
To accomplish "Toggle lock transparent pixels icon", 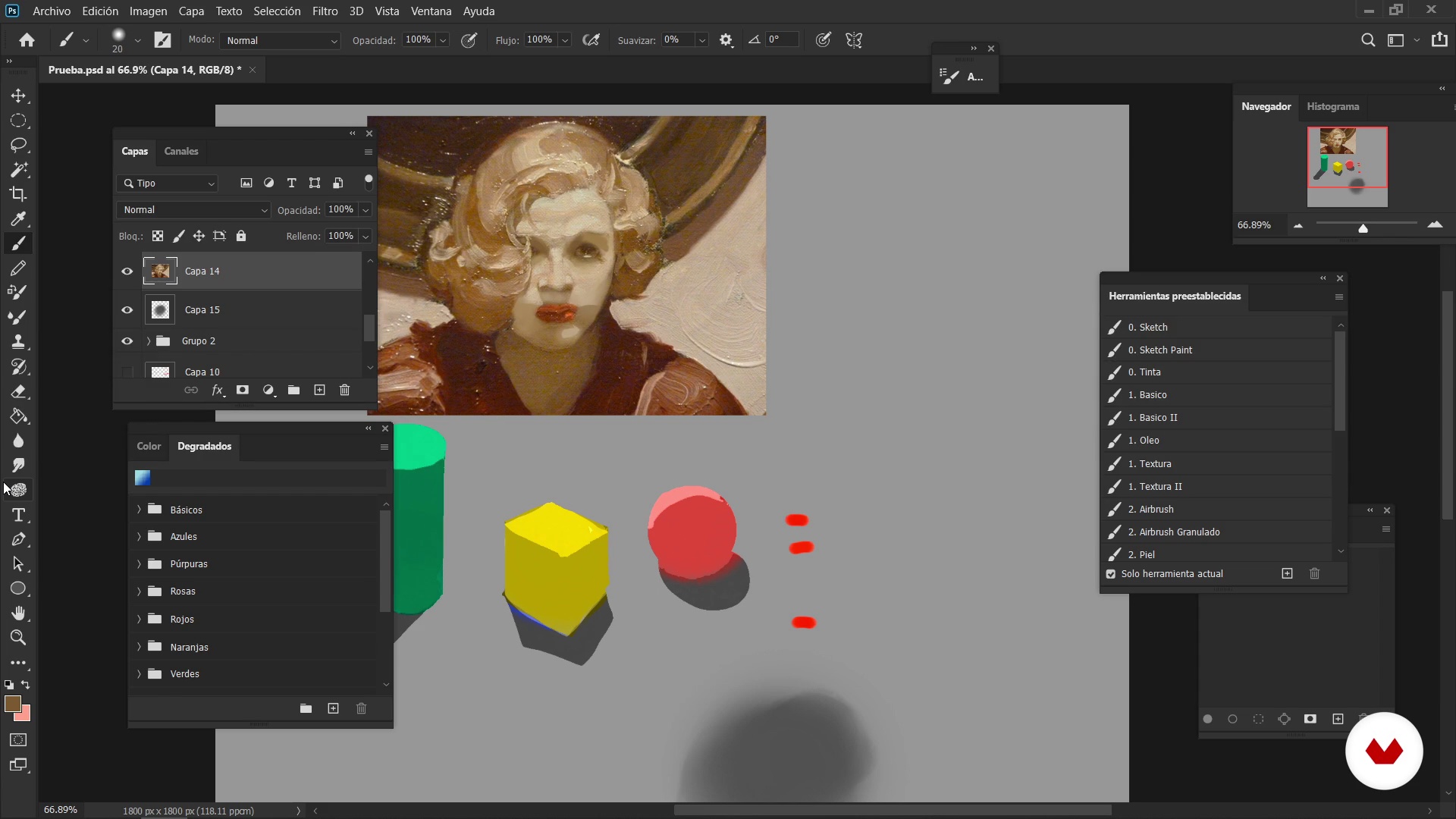I will pyautogui.click(x=158, y=236).
